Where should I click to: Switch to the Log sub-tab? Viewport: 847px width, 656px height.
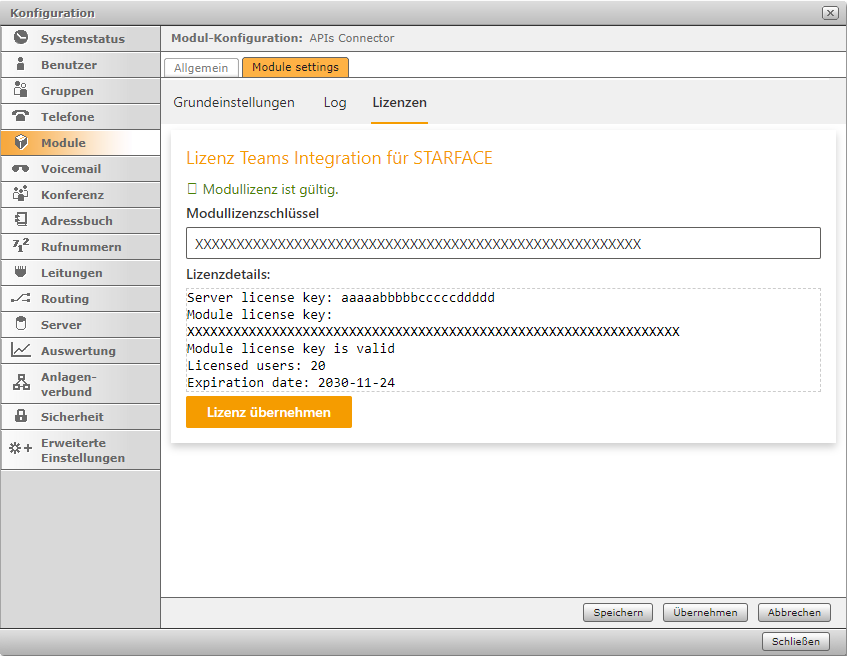pos(335,102)
